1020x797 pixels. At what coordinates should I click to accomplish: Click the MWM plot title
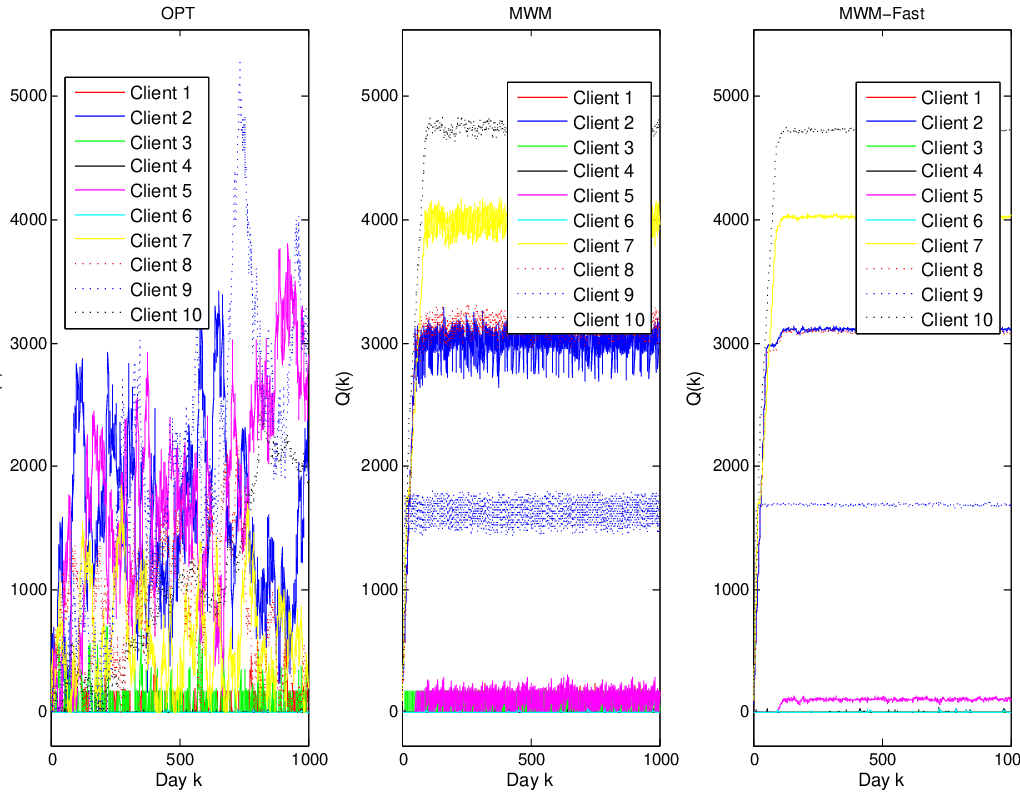(530, 13)
